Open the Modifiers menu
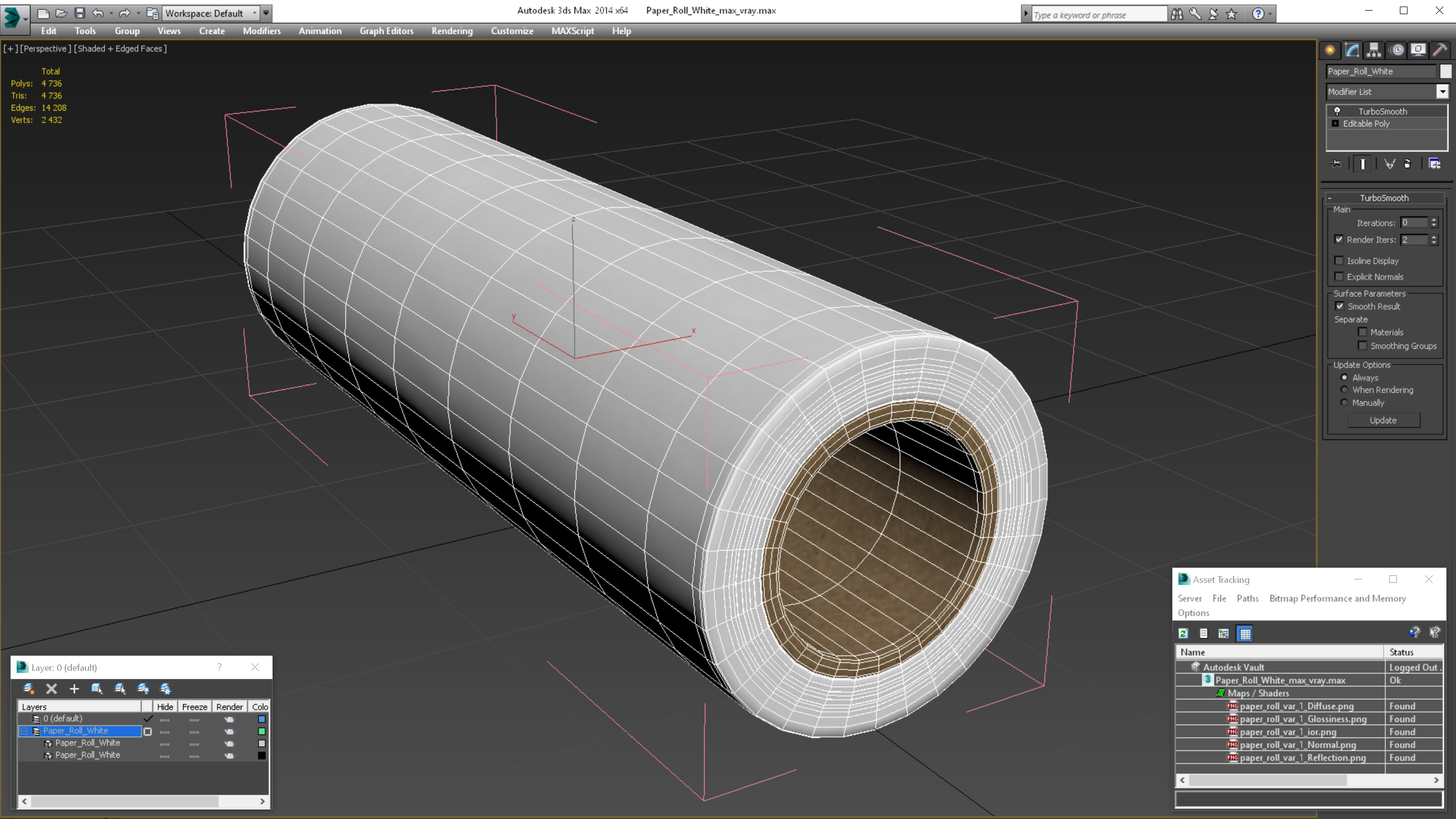This screenshot has height=819, width=1456. coord(262,31)
